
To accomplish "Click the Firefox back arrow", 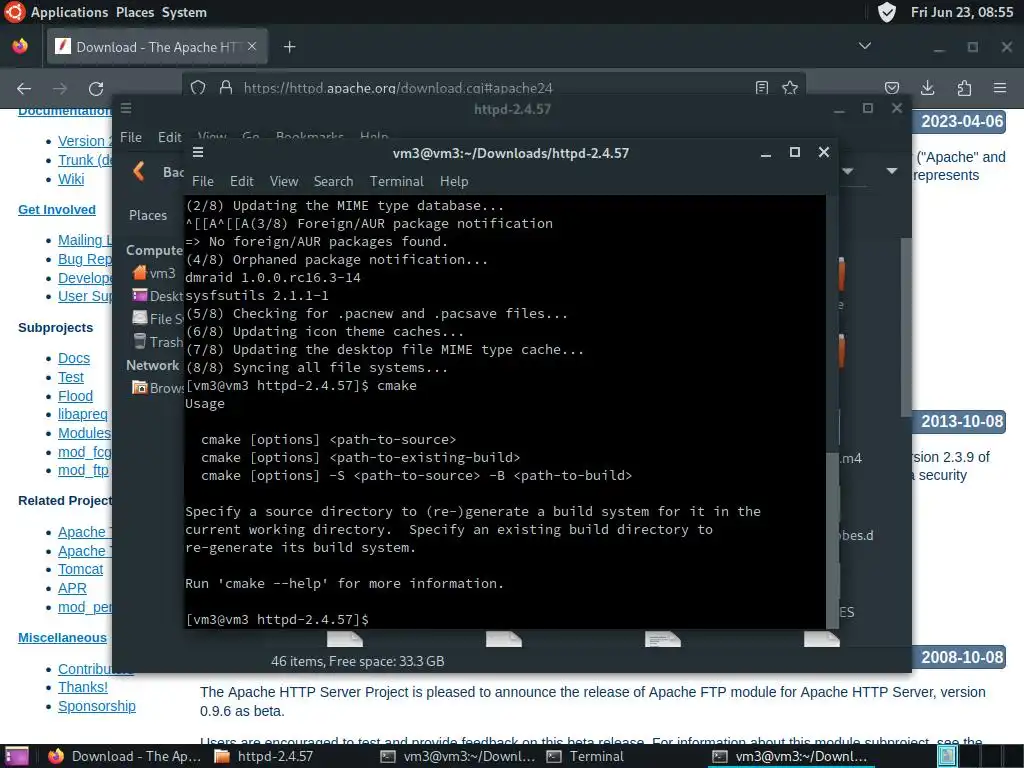I will point(24,88).
